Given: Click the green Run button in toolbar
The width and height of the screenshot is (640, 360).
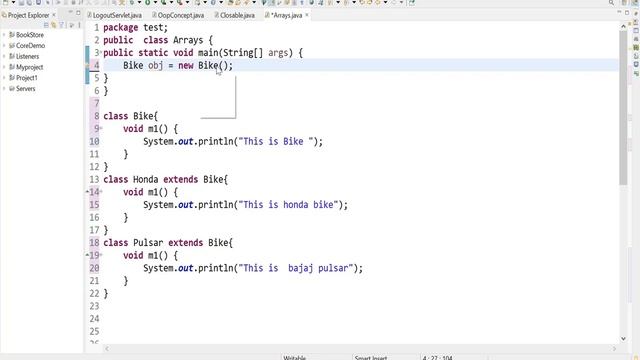Looking at the screenshot, I should coord(147,2).
